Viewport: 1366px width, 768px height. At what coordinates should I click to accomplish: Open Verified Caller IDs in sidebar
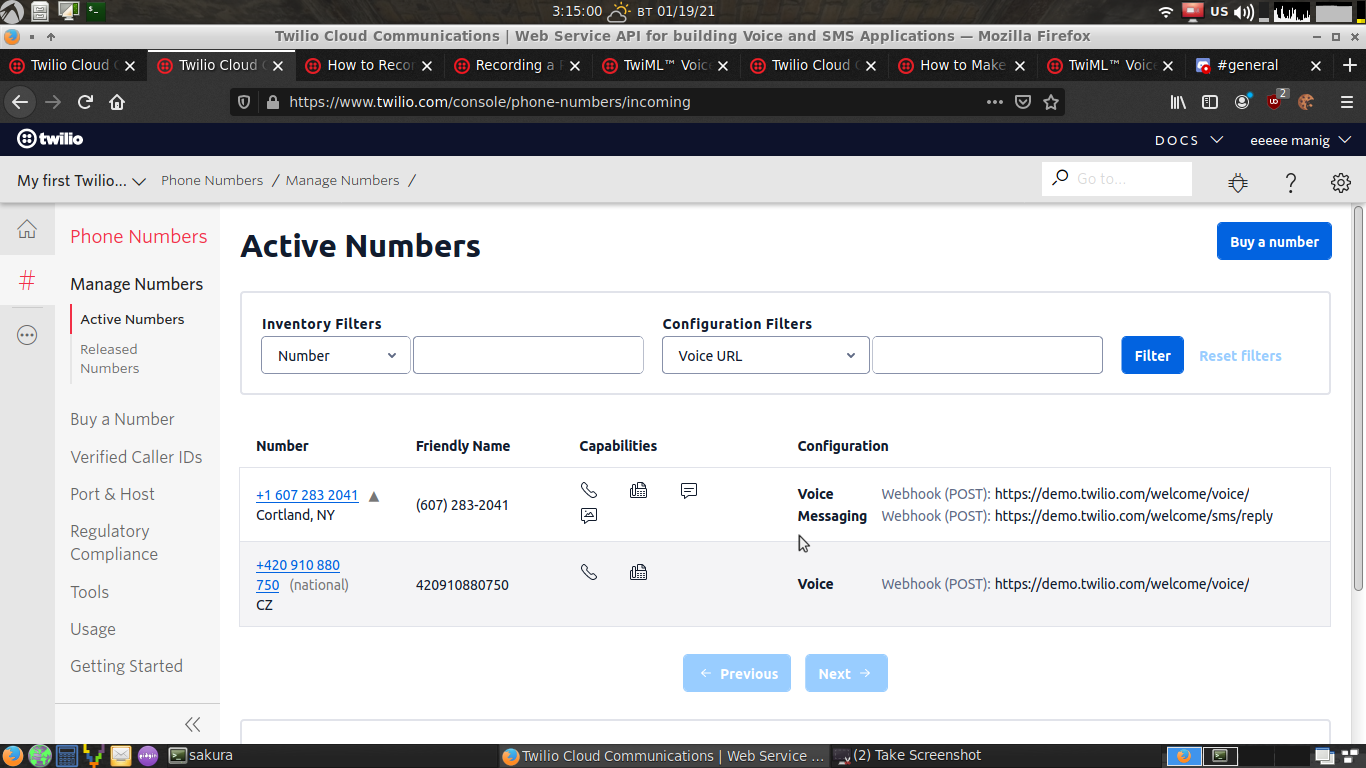[x=136, y=457]
